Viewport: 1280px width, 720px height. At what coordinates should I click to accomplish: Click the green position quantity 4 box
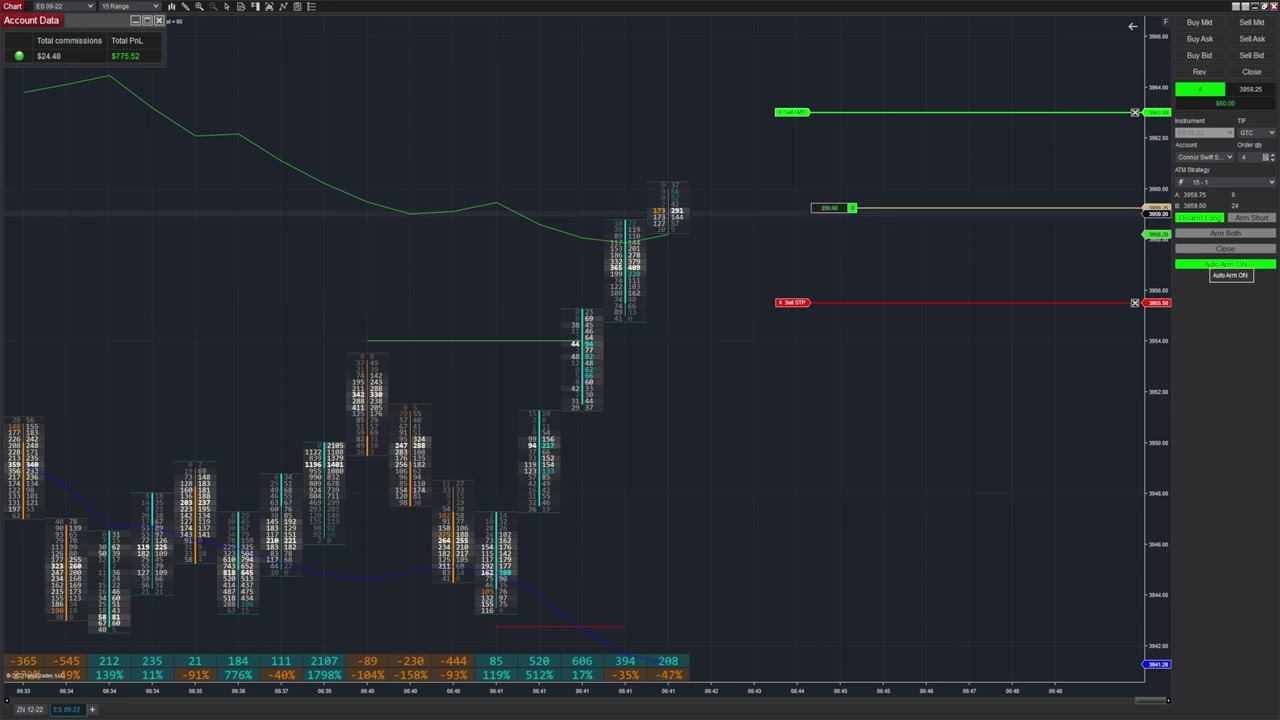(x=1200, y=89)
